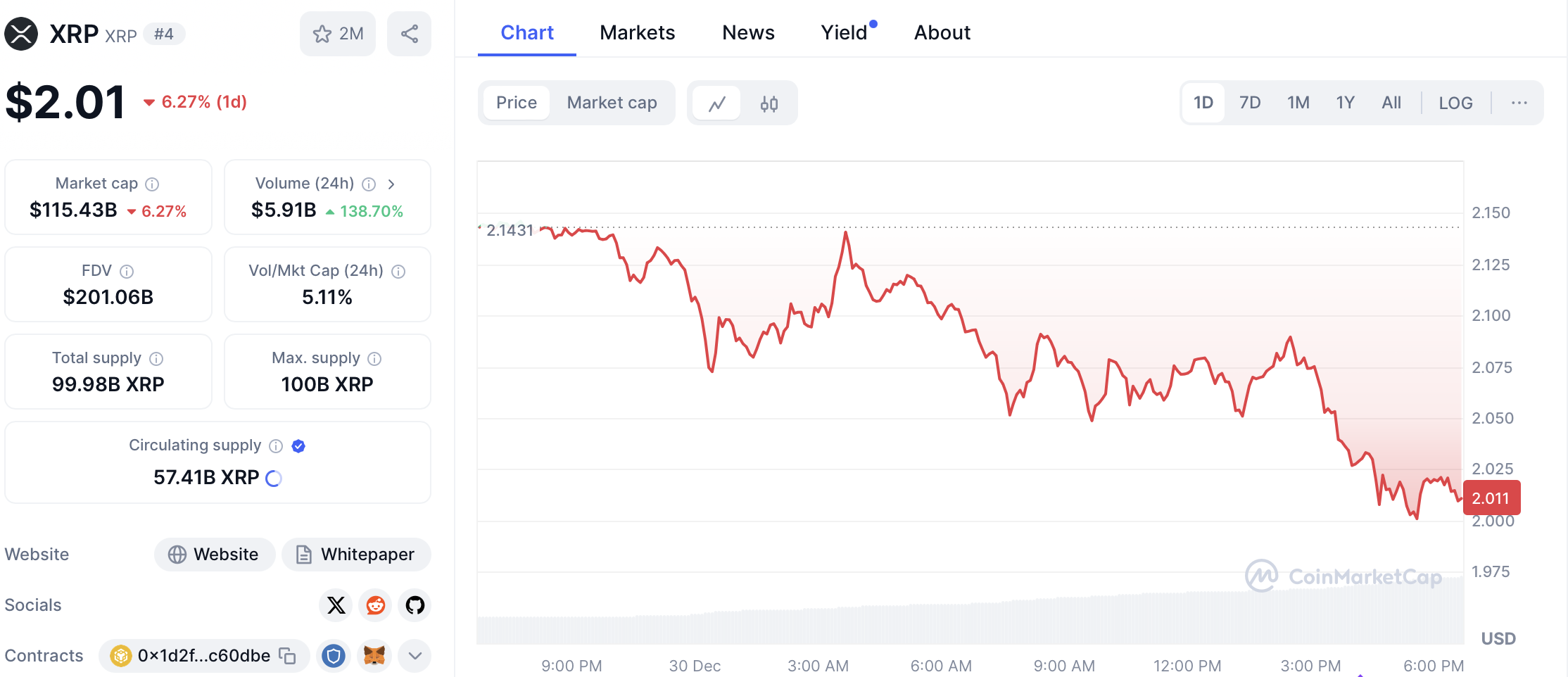Image resolution: width=1568 pixels, height=677 pixels.
Task: Toggle the LOG scale option
Action: pos(1455,103)
